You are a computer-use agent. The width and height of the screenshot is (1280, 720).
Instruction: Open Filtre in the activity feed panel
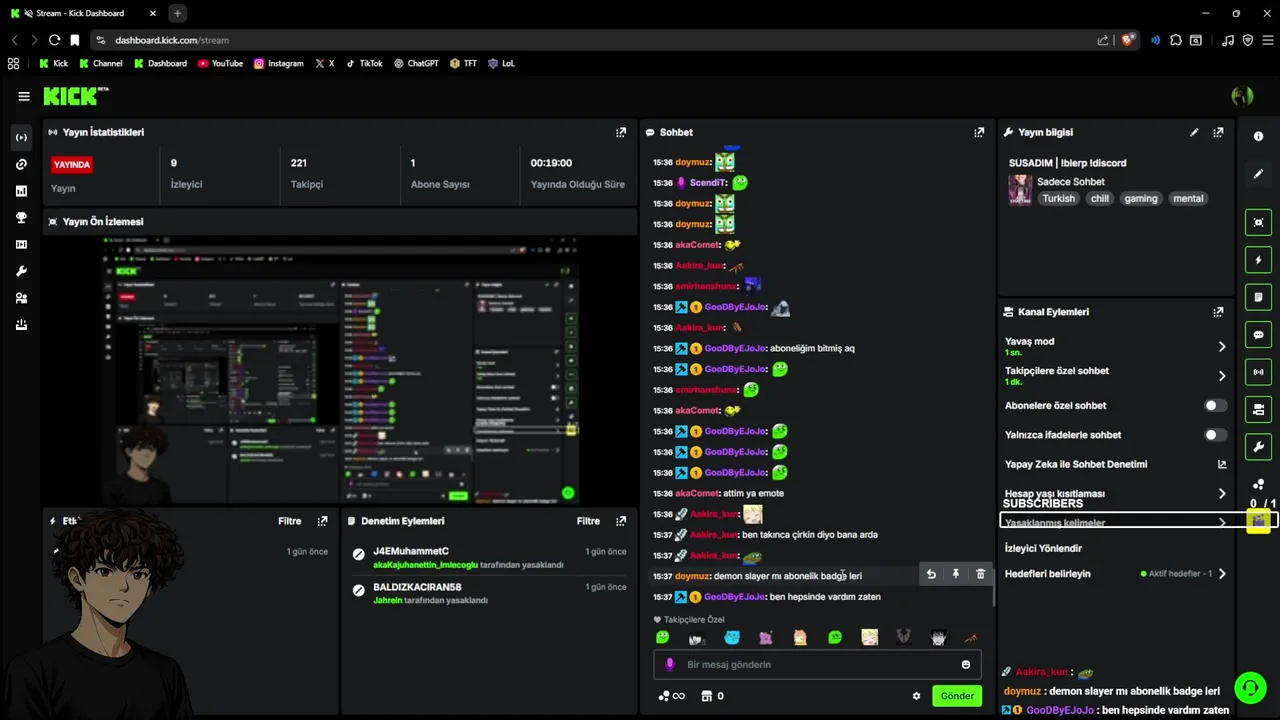click(x=289, y=521)
